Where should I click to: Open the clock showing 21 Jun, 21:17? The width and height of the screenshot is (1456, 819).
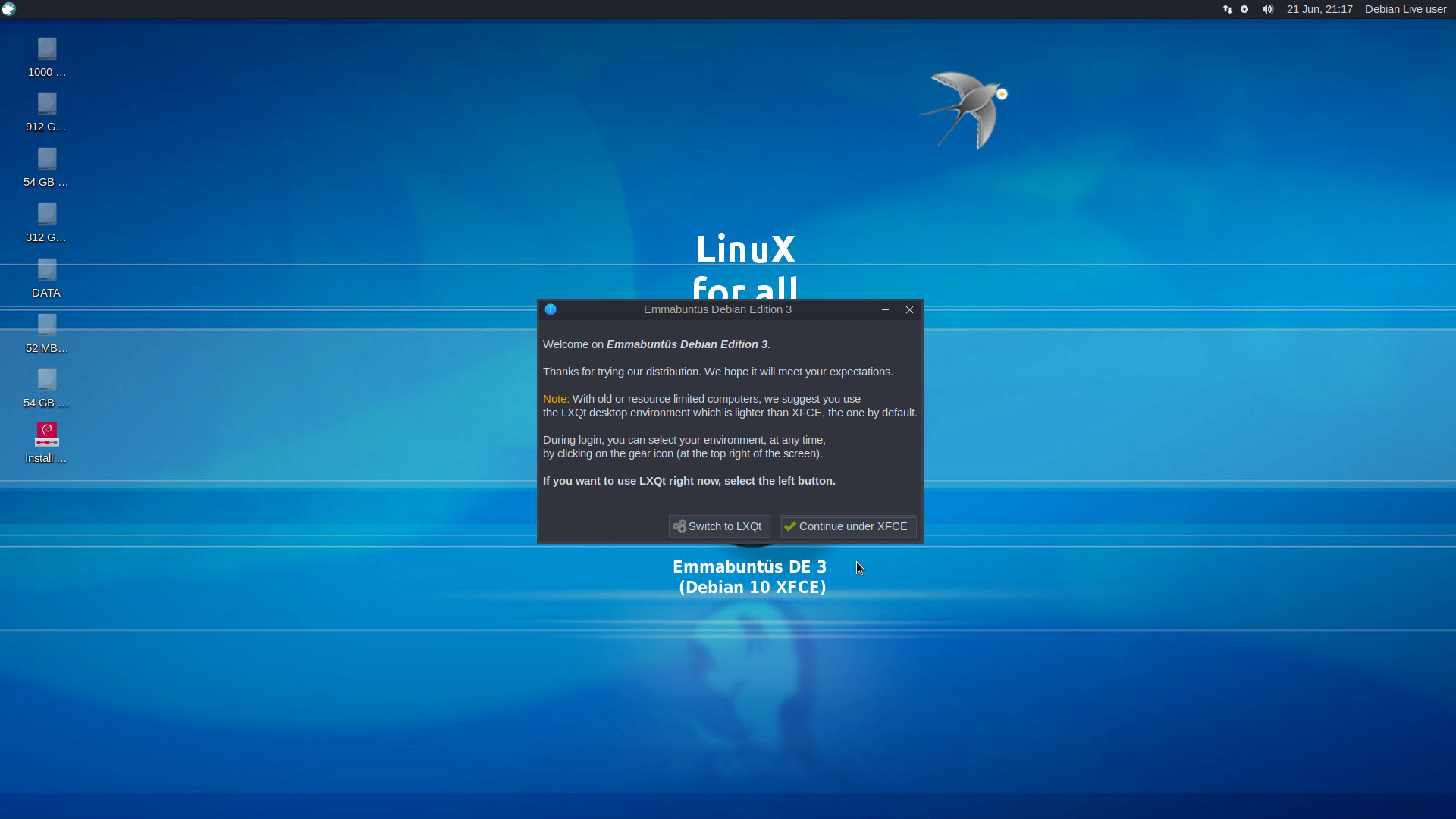pos(1319,9)
